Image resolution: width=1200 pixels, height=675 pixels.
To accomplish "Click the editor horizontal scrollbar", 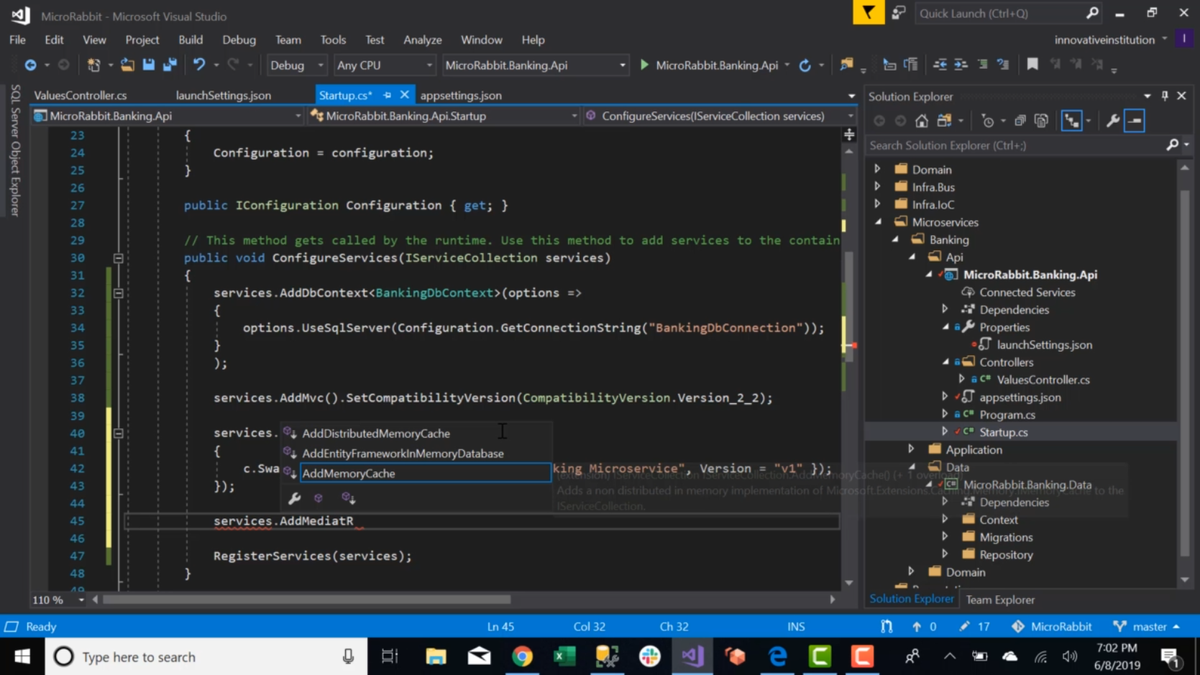I will (x=306, y=600).
